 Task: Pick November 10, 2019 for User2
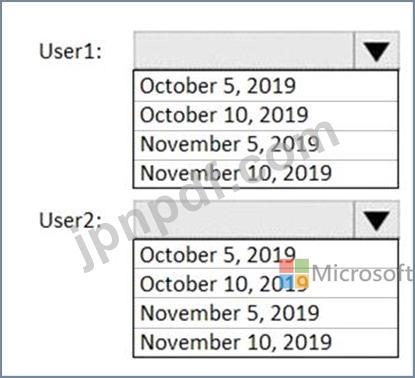pos(266,342)
